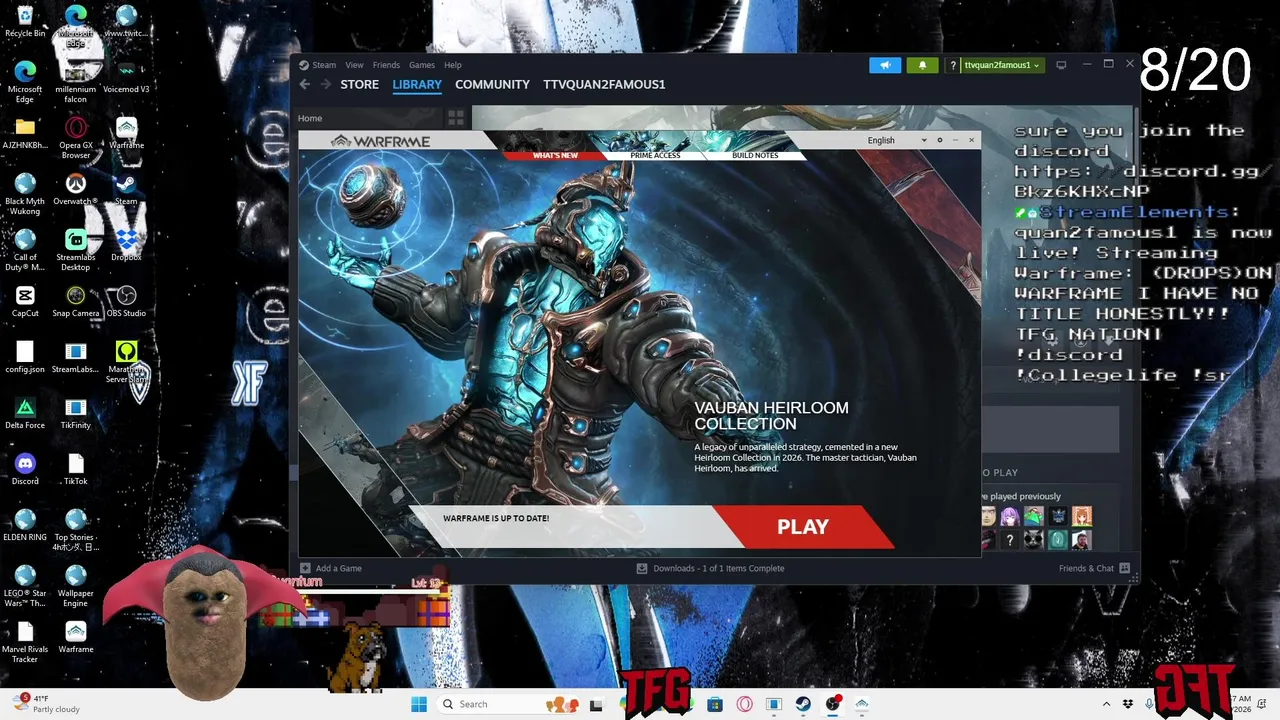Open millennium falcon desktop icon
Image resolution: width=1280 pixels, height=720 pixels.
75,83
